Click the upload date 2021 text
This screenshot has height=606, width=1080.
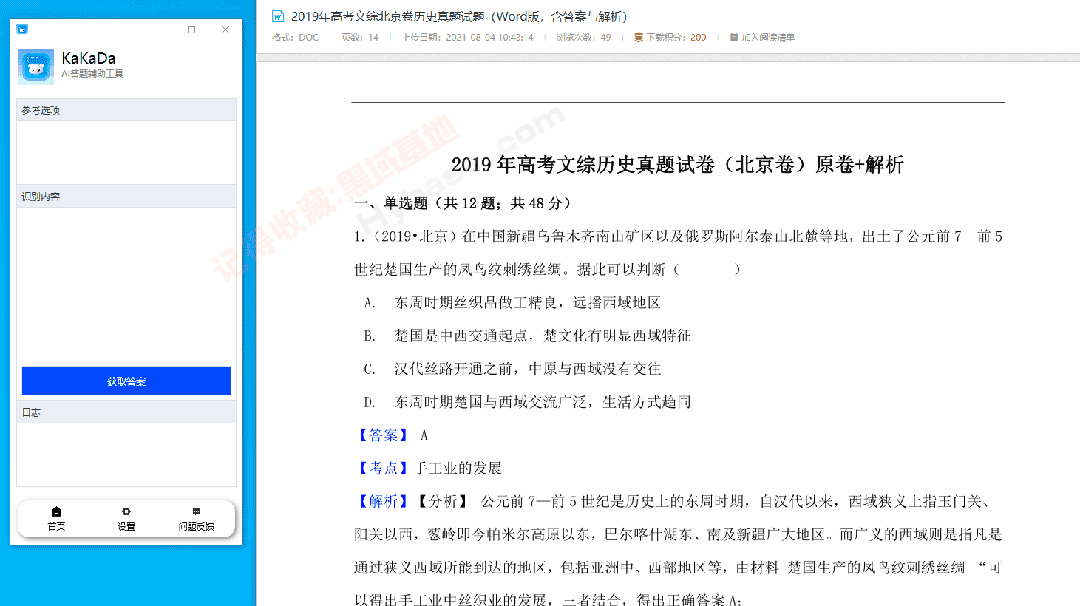click(468, 37)
